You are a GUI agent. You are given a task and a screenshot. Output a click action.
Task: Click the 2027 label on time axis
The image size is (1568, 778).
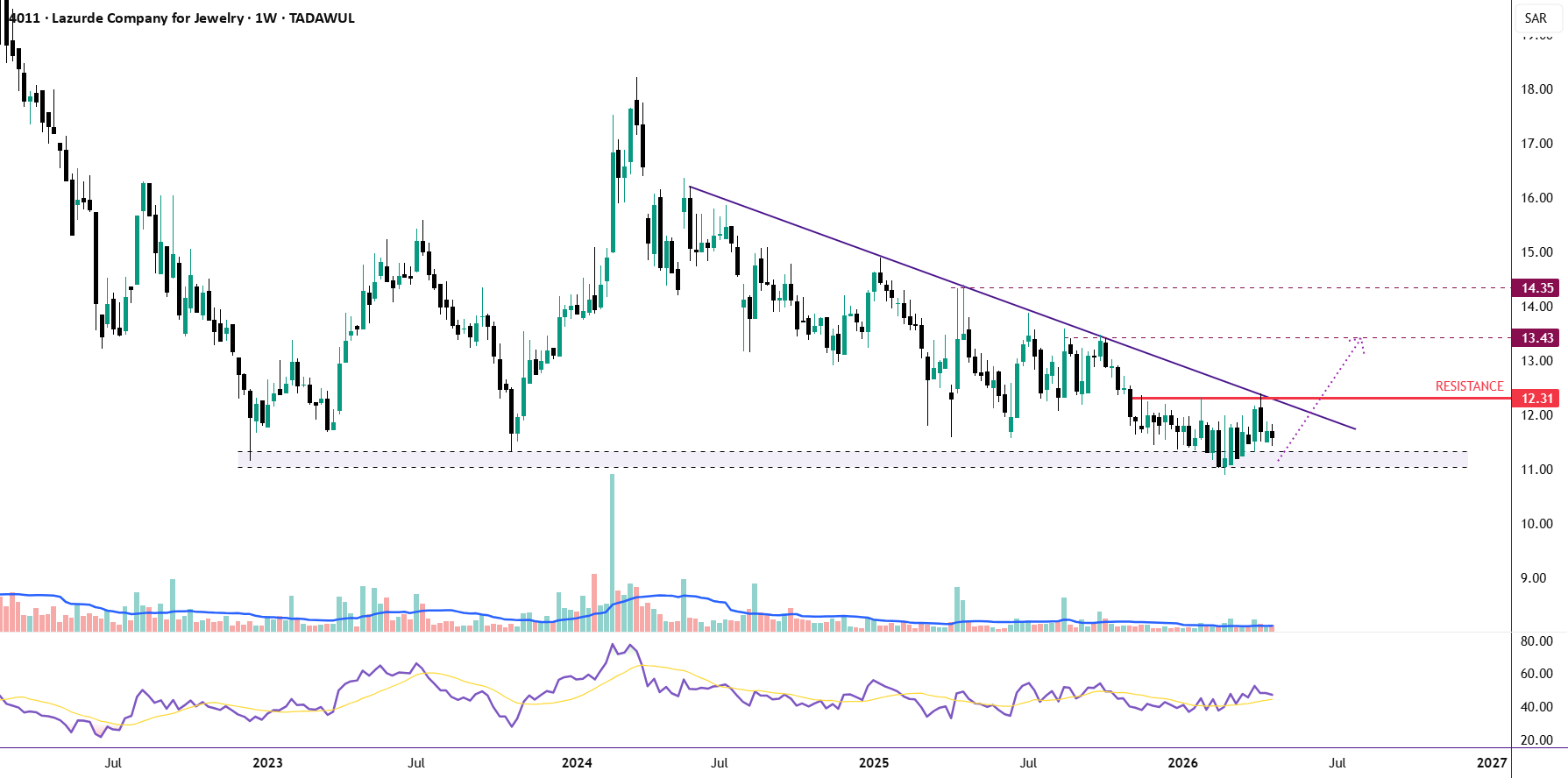click(1492, 763)
